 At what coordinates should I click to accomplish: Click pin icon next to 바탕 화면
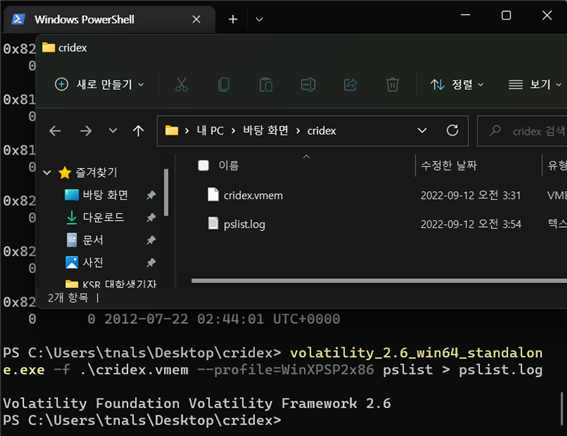point(151,195)
